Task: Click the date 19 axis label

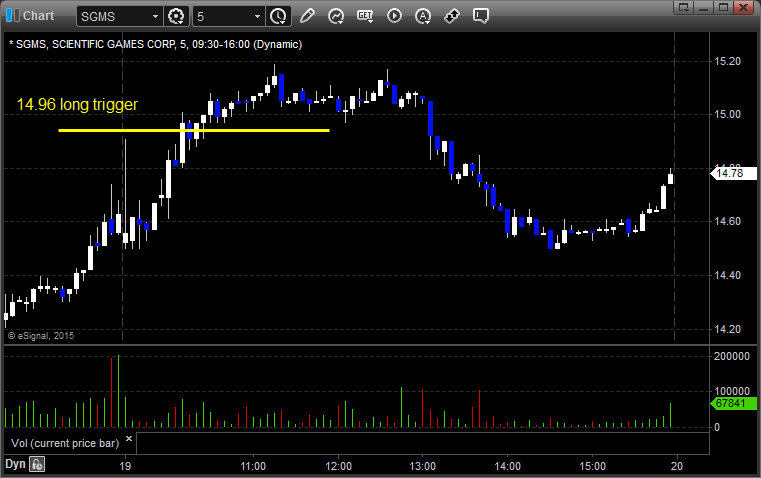Action: tap(125, 466)
